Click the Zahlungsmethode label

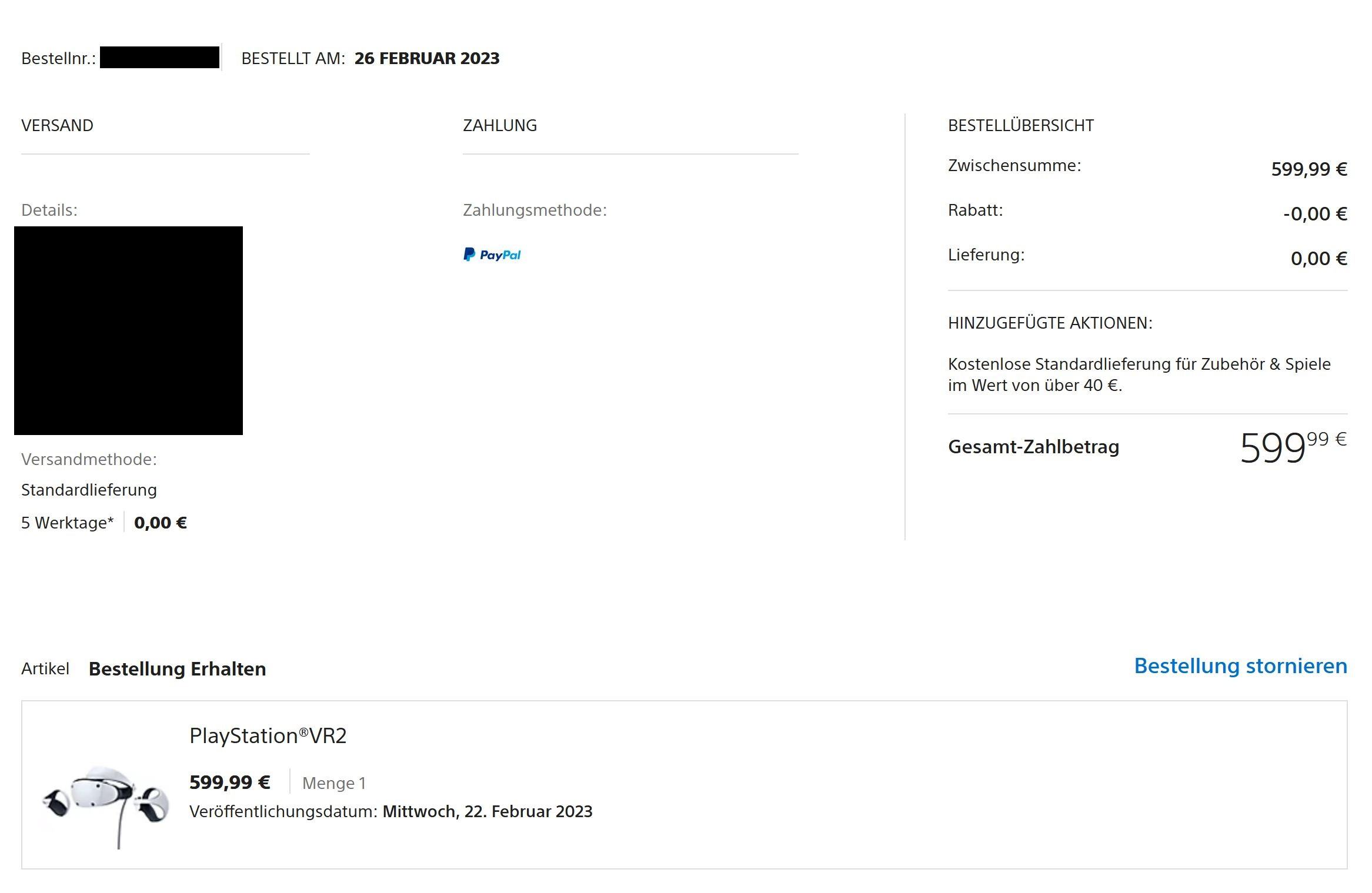pos(535,210)
